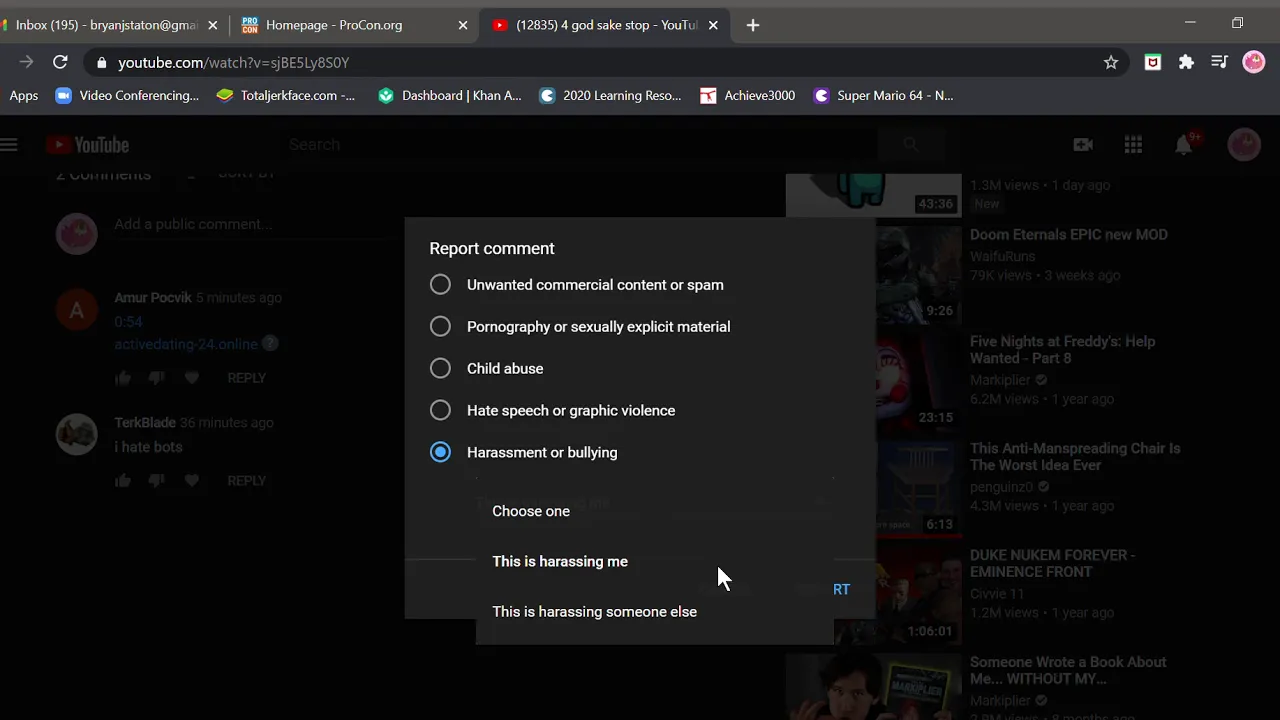
Task: Like TerkBlade's comment
Action: 123,481
